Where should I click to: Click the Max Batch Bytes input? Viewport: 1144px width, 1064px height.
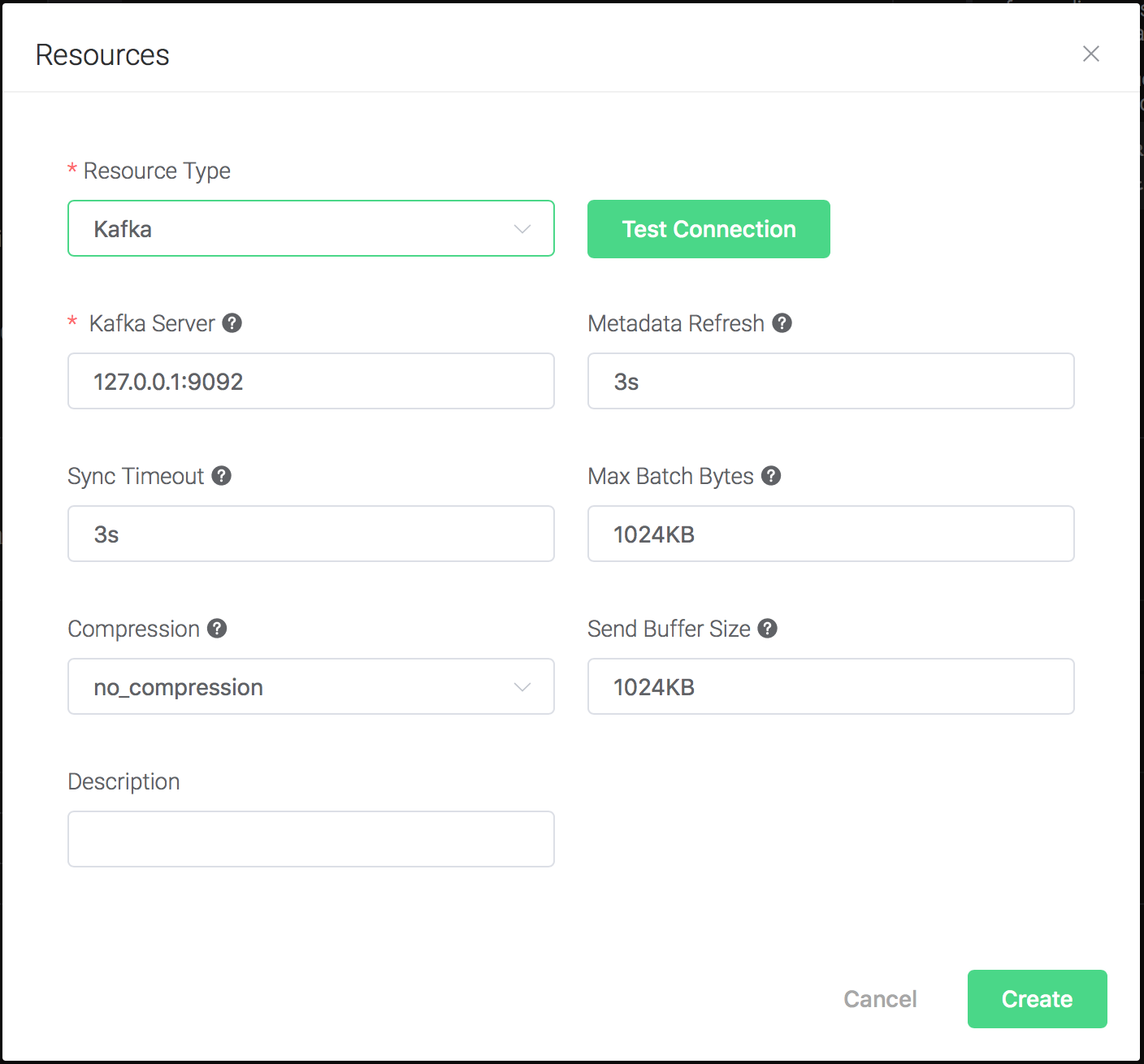tap(831, 534)
